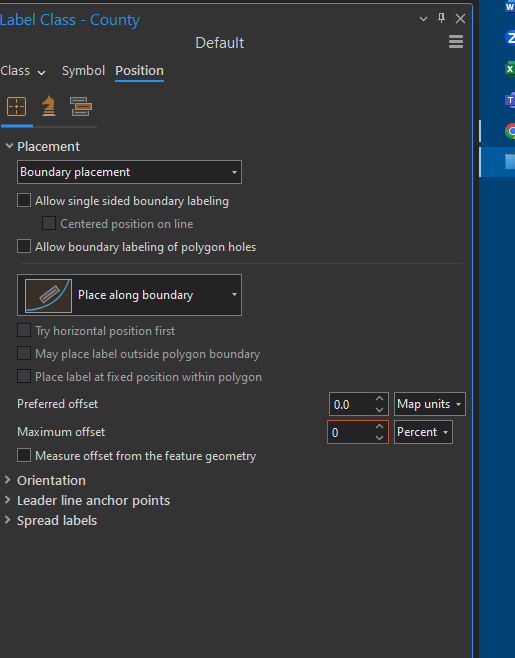Collapse the Placement section

coord(9,146)
